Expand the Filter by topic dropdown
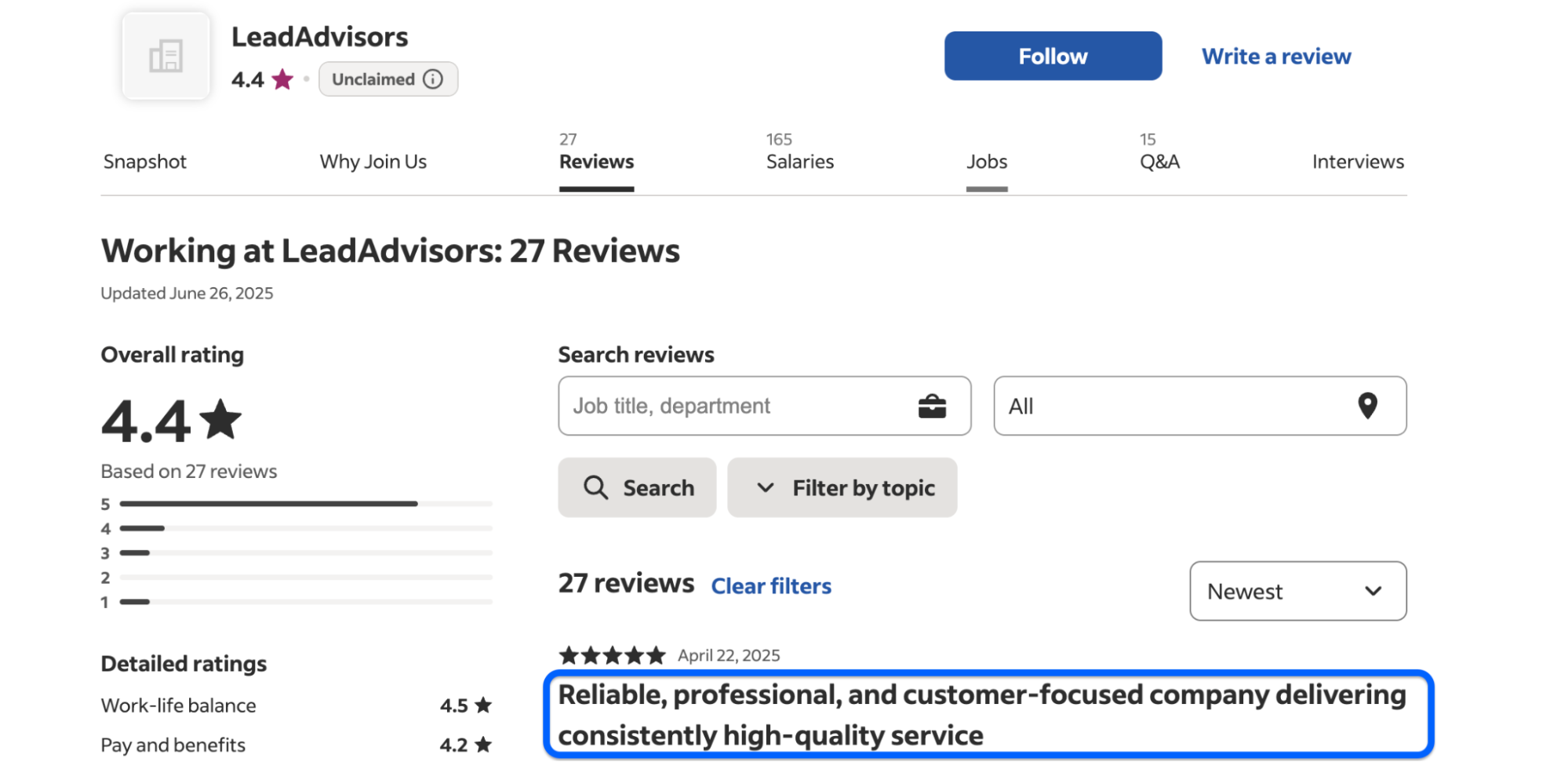The width and height of the screenshot is (1568, 762). click(842, 487)
